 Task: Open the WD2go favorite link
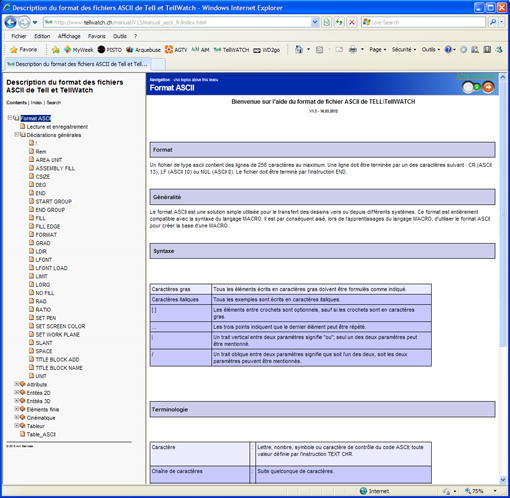[267, 50]
